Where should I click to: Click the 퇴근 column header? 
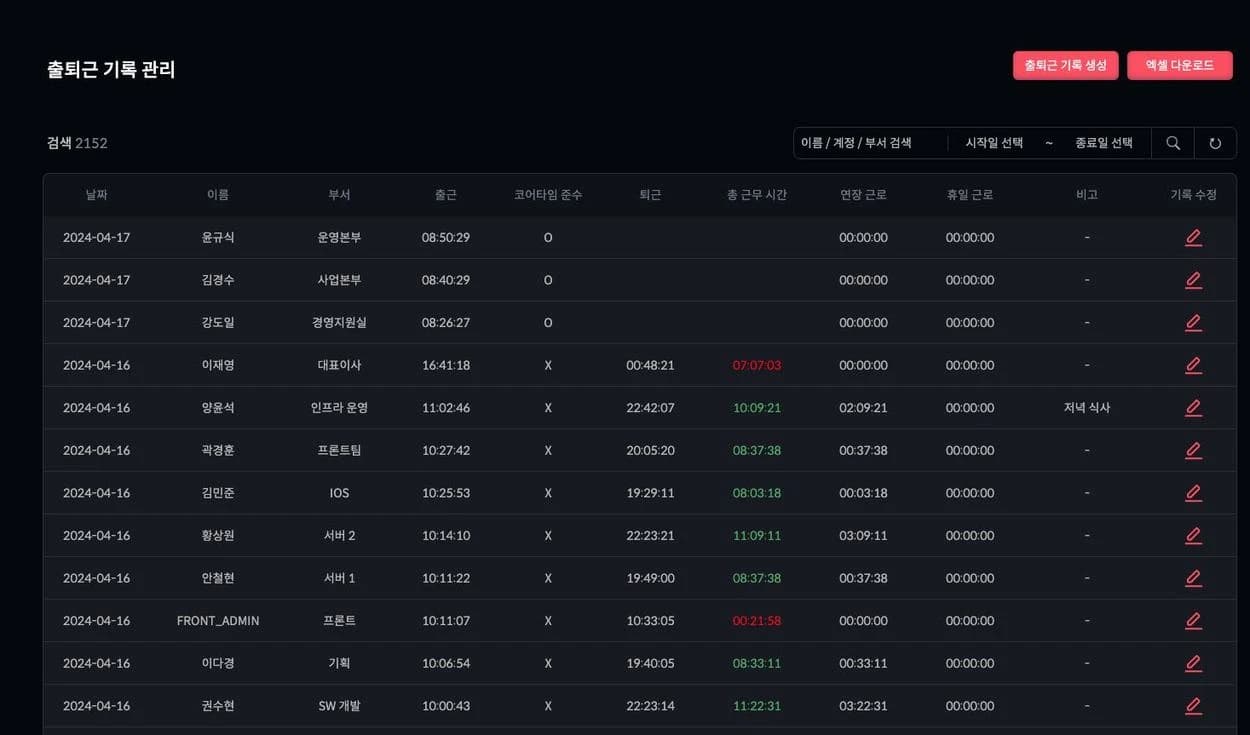(650, 195)
